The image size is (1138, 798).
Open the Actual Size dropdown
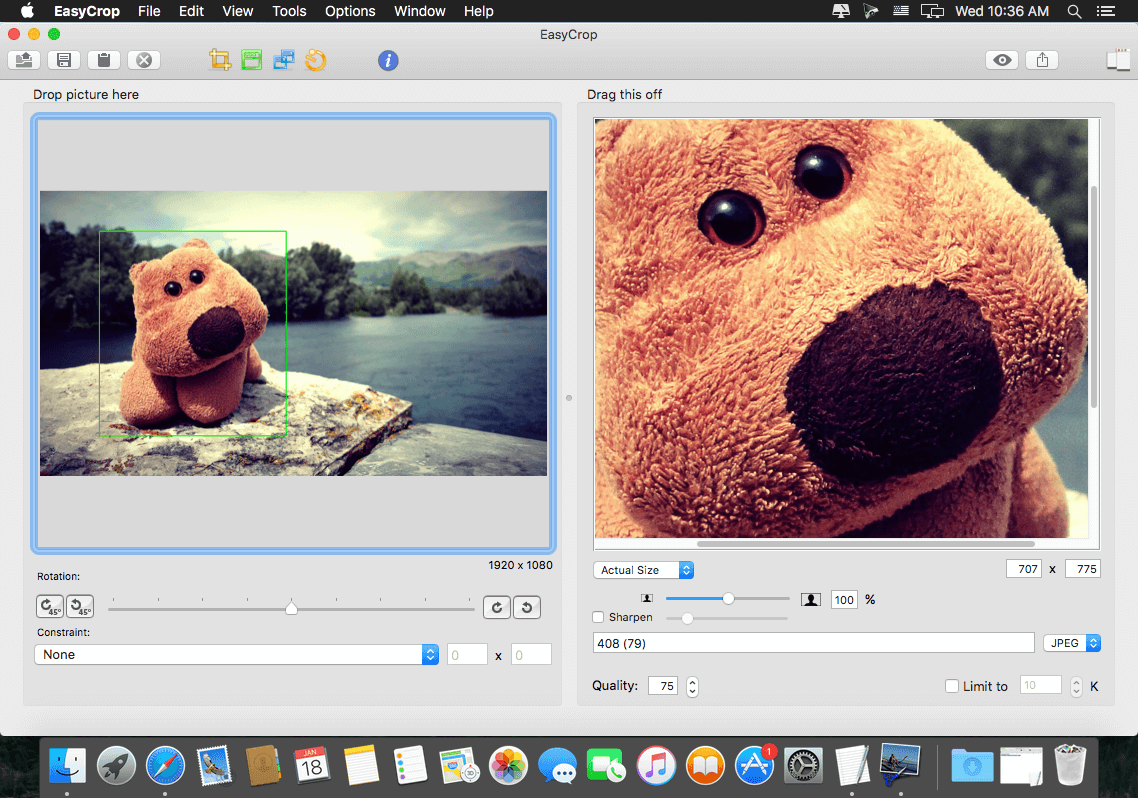(x=644, y=570)
